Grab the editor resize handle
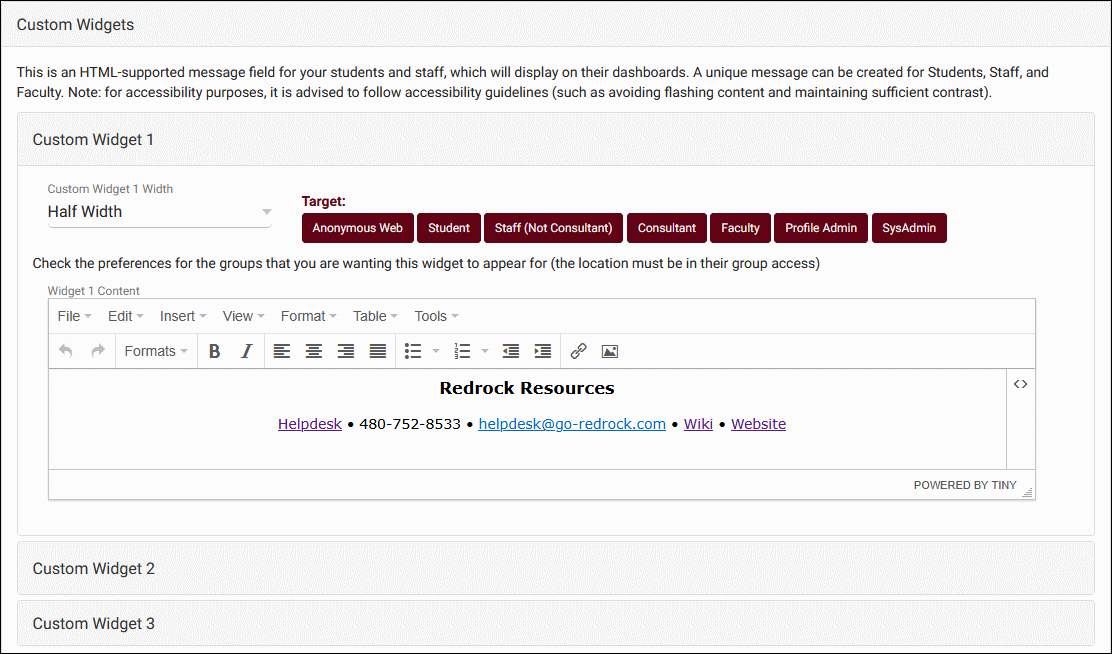This screenshot has height=654, width=1112. click(1027, 491)
